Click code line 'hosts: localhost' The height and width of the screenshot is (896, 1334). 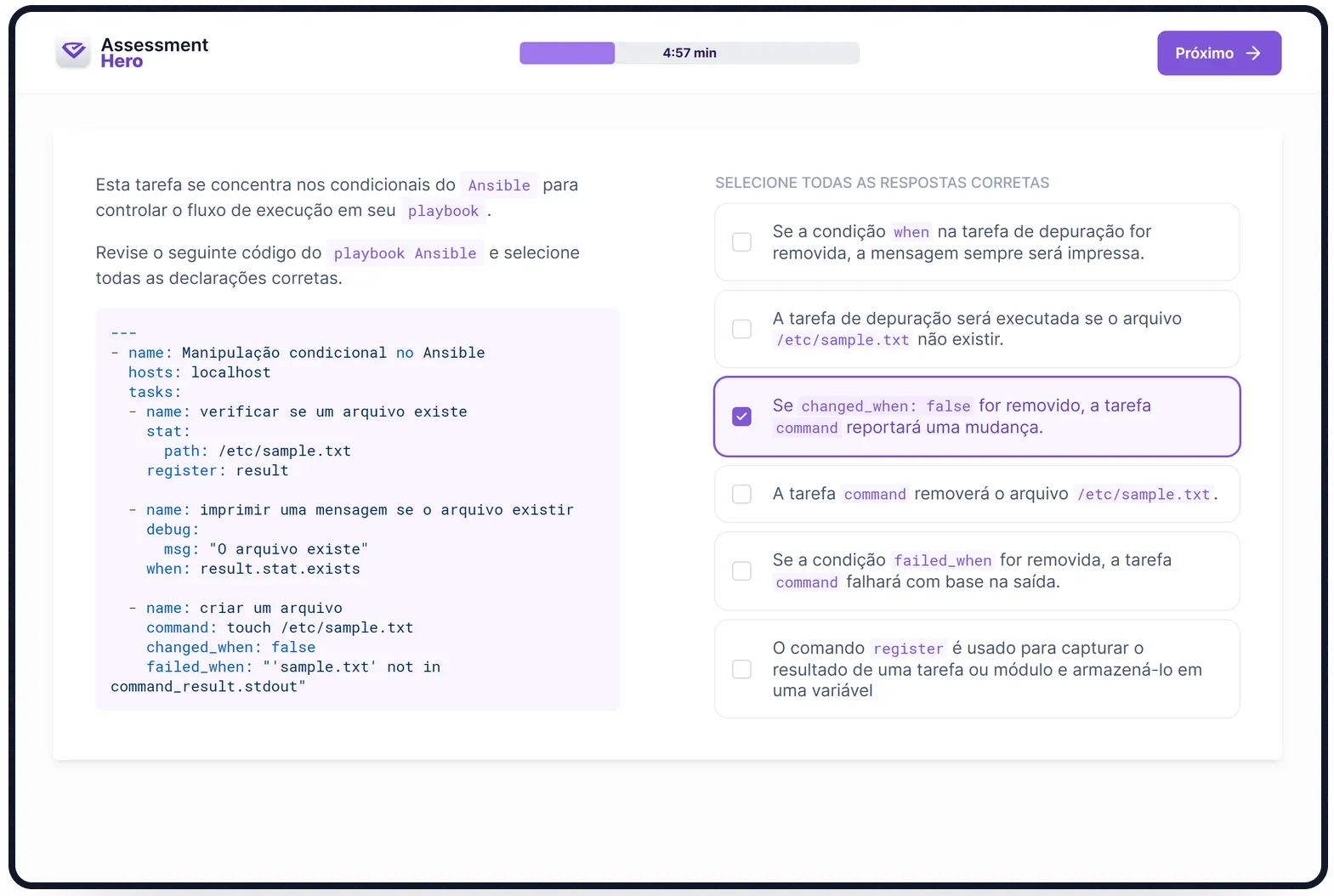[x=199, y=372]
